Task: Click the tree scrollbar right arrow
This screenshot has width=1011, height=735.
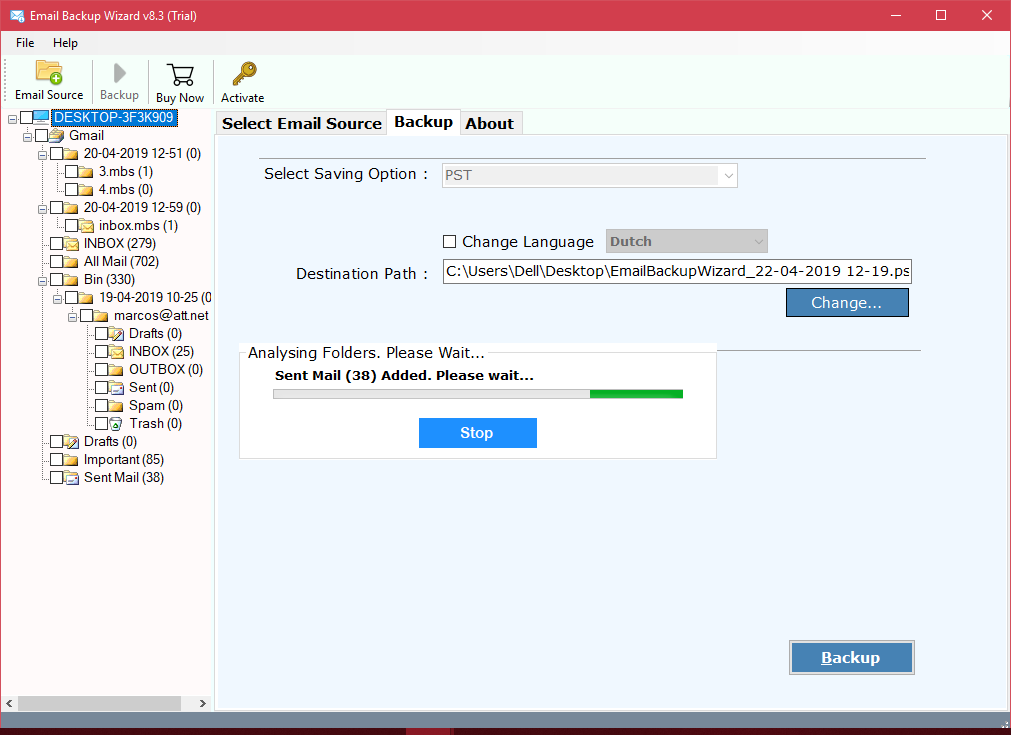Action: pos(202,703)
